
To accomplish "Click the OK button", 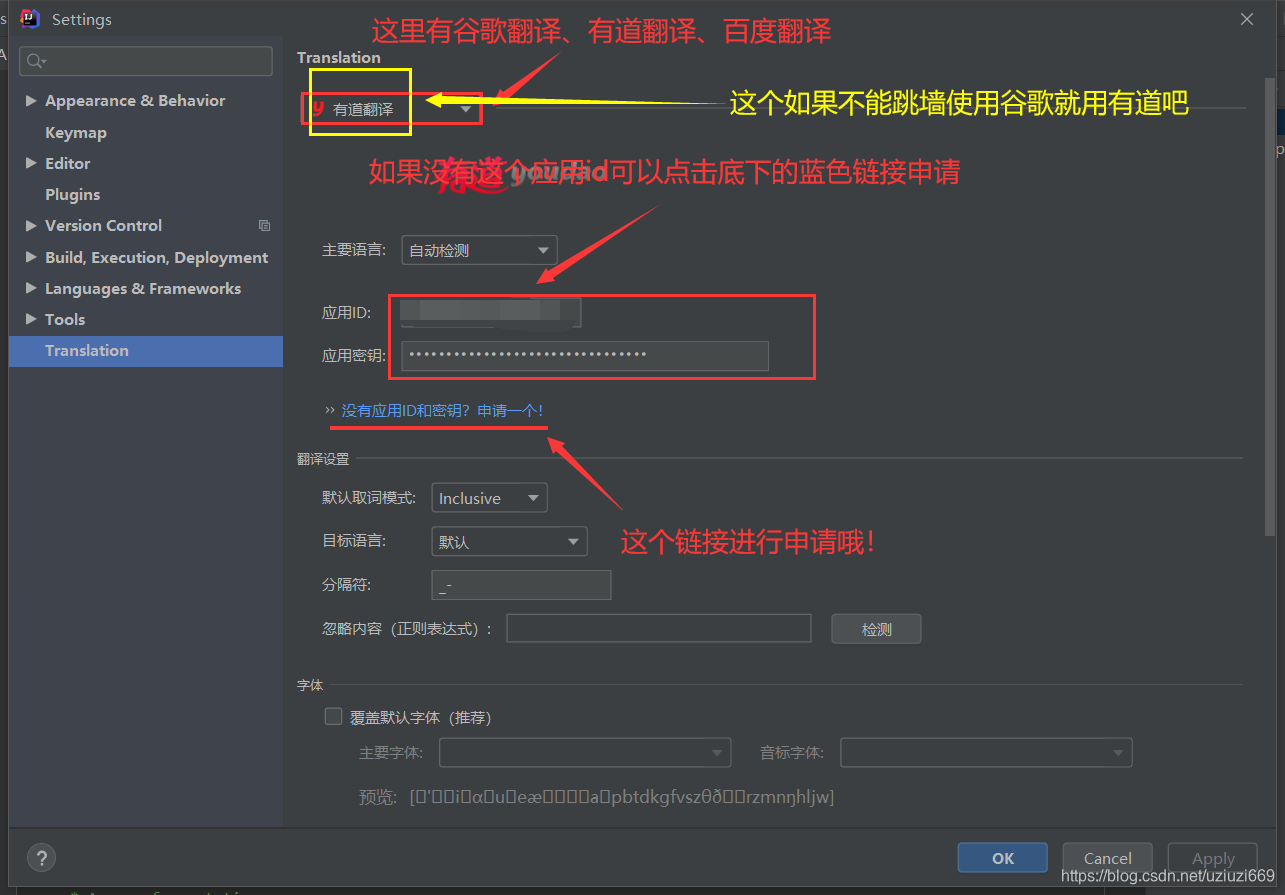I will pyautogui.click(x=1003, y=858).
